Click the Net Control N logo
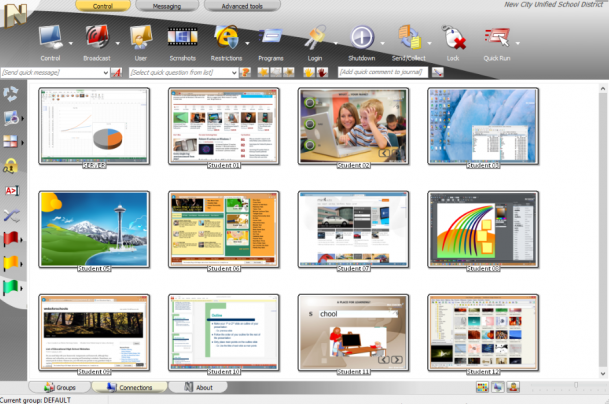Image resolution: width=609 pixels, height=404 pixels. click(x=15, y=15)
